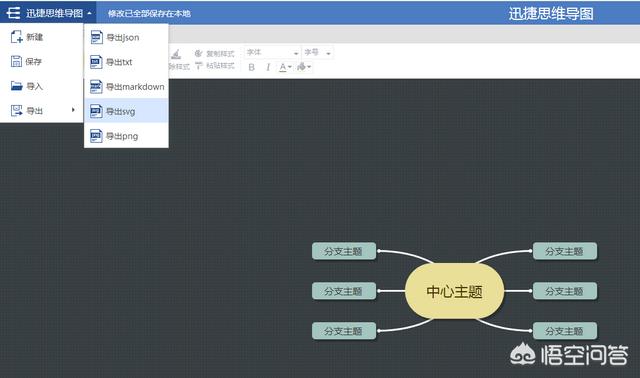640x378 pixels.
Task: Open the 字号 font size dropdown
Action: (x=318, y=53)
